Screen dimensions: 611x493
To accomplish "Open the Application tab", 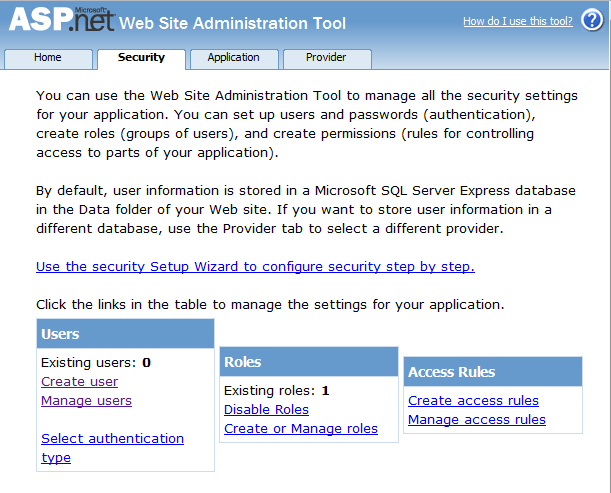I will pos(233,58).
